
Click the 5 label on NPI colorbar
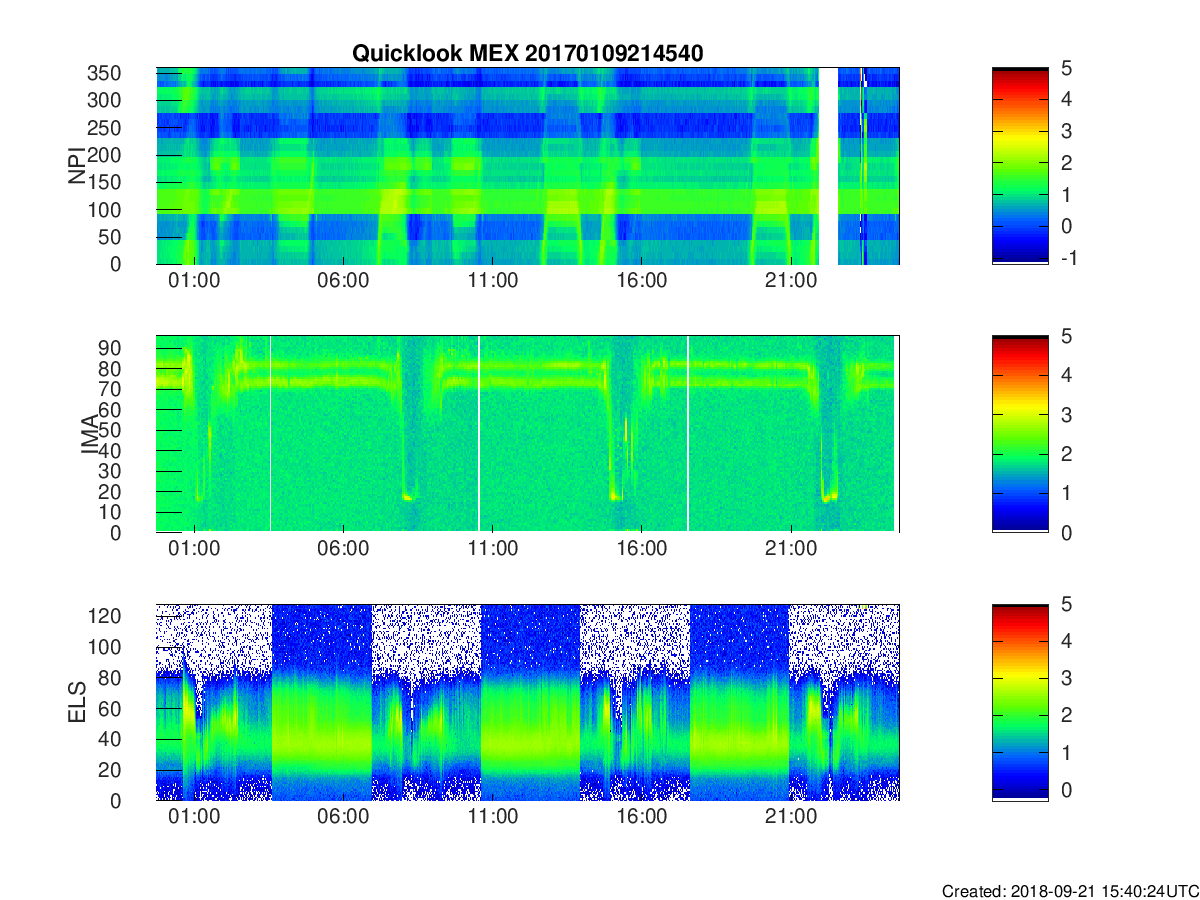(1069, 68)
